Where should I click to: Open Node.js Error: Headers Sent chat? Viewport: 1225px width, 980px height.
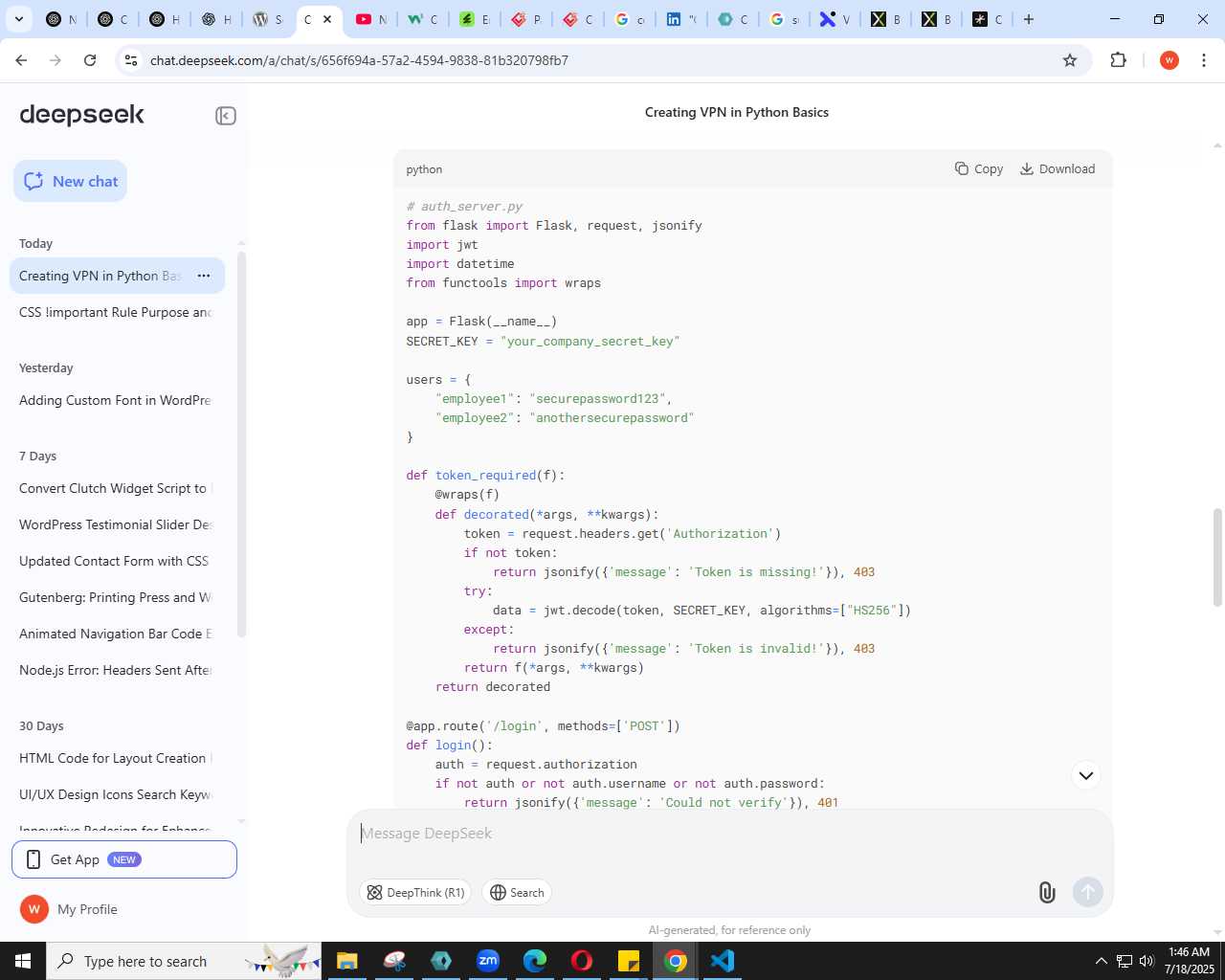tap(117, 670)
